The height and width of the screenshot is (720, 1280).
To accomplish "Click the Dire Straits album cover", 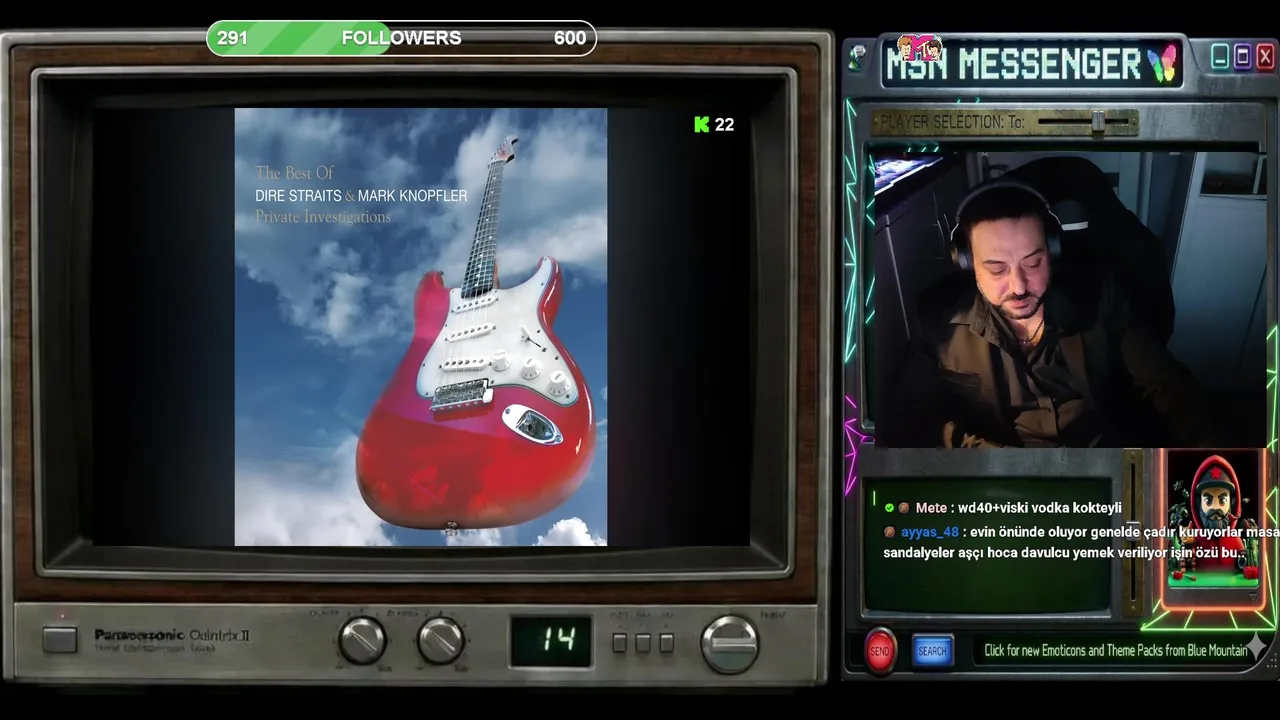I will pyautogui.click(x=420, y=327).
